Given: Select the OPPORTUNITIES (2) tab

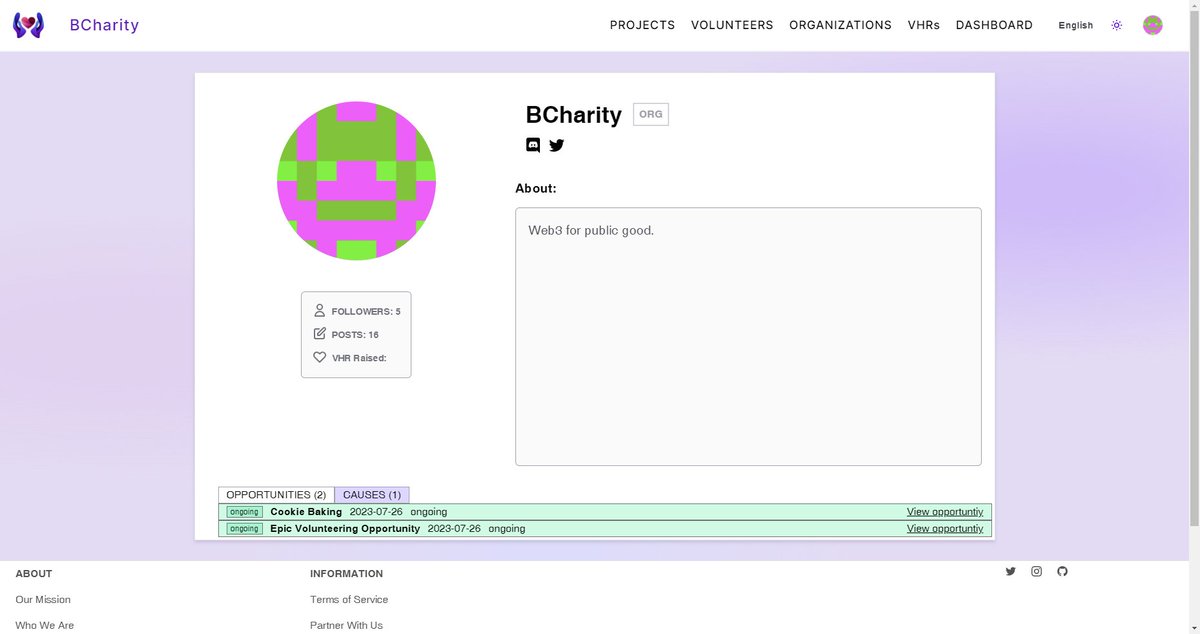Looking at the screenshot, I should pyautogui.click(x=276, y=495).
